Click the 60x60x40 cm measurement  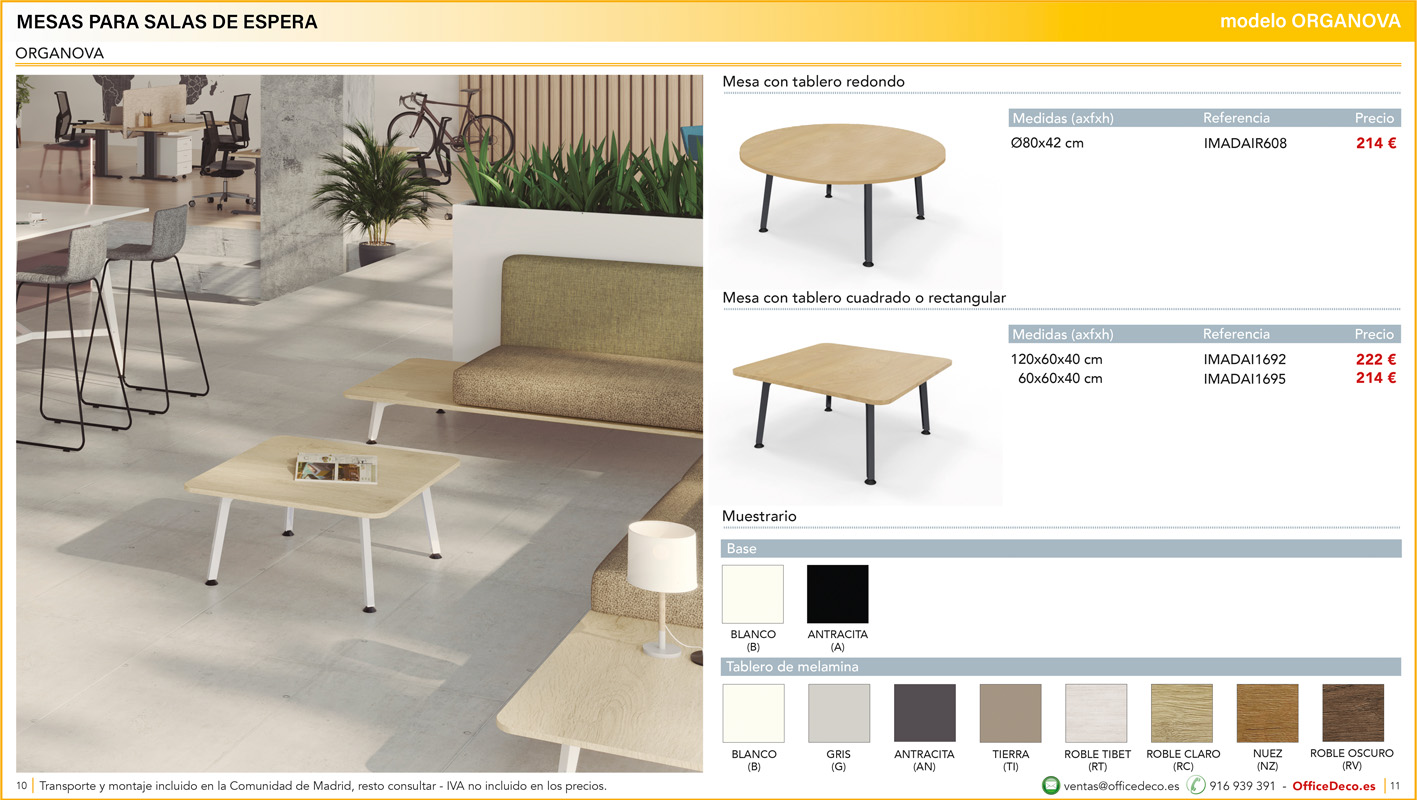(1060, 379)
